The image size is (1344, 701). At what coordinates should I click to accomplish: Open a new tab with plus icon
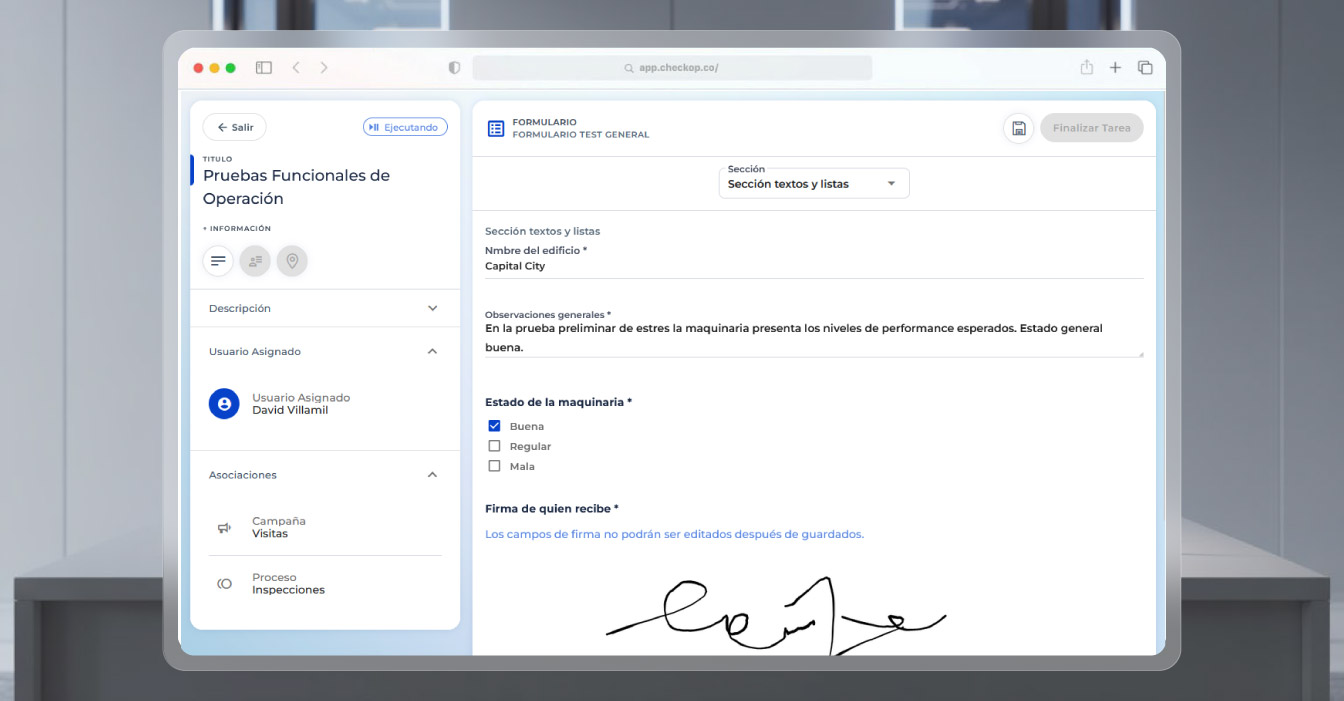click(1115, 68)
